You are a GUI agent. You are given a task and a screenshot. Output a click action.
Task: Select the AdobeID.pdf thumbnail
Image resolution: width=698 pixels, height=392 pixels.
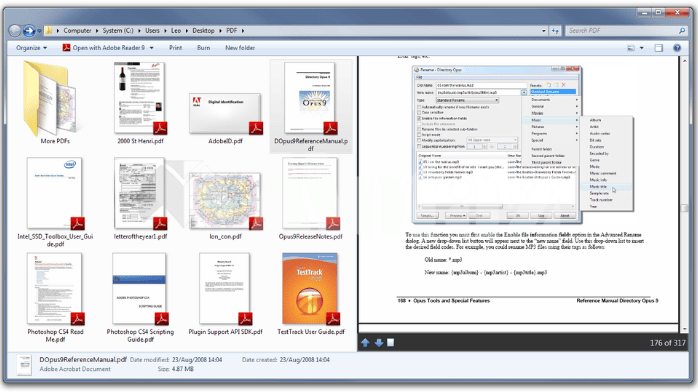click(x=225, y=114)
